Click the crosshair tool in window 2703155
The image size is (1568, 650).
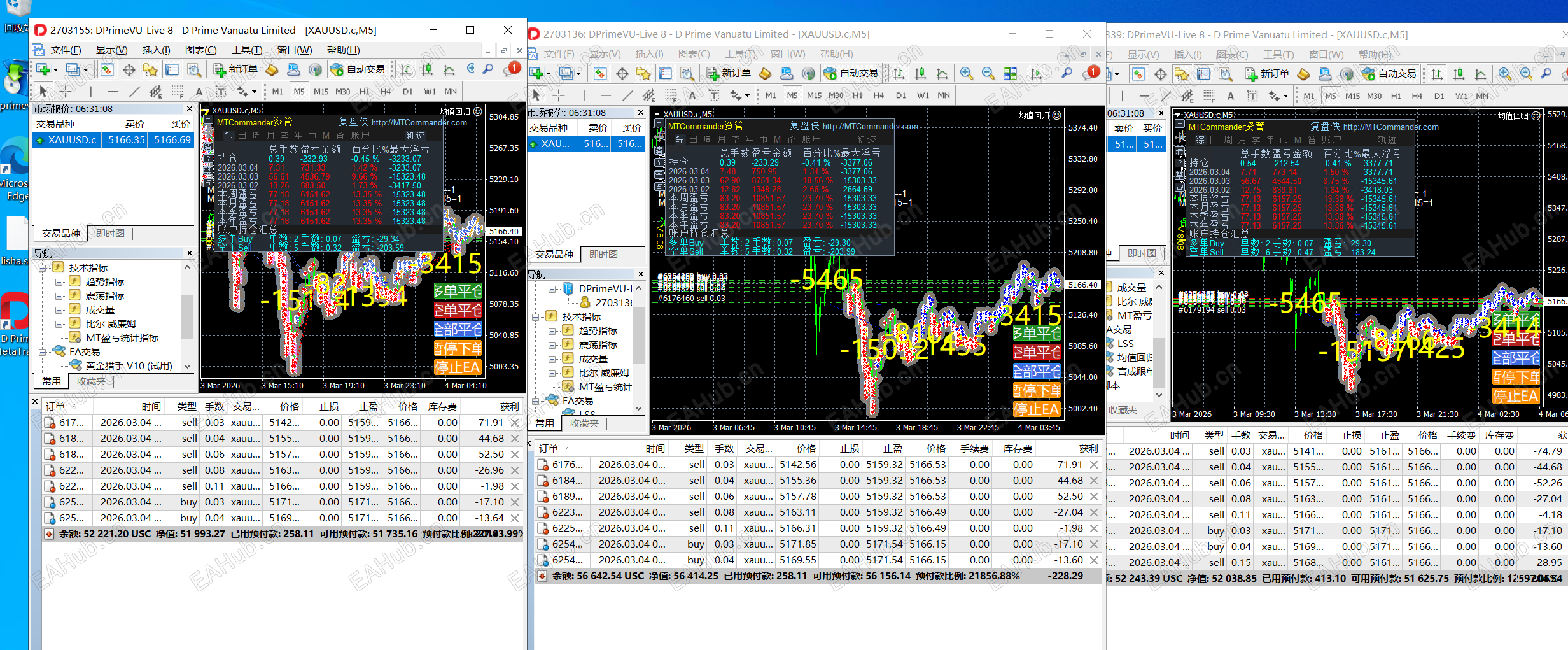click(x=65, y=92)
